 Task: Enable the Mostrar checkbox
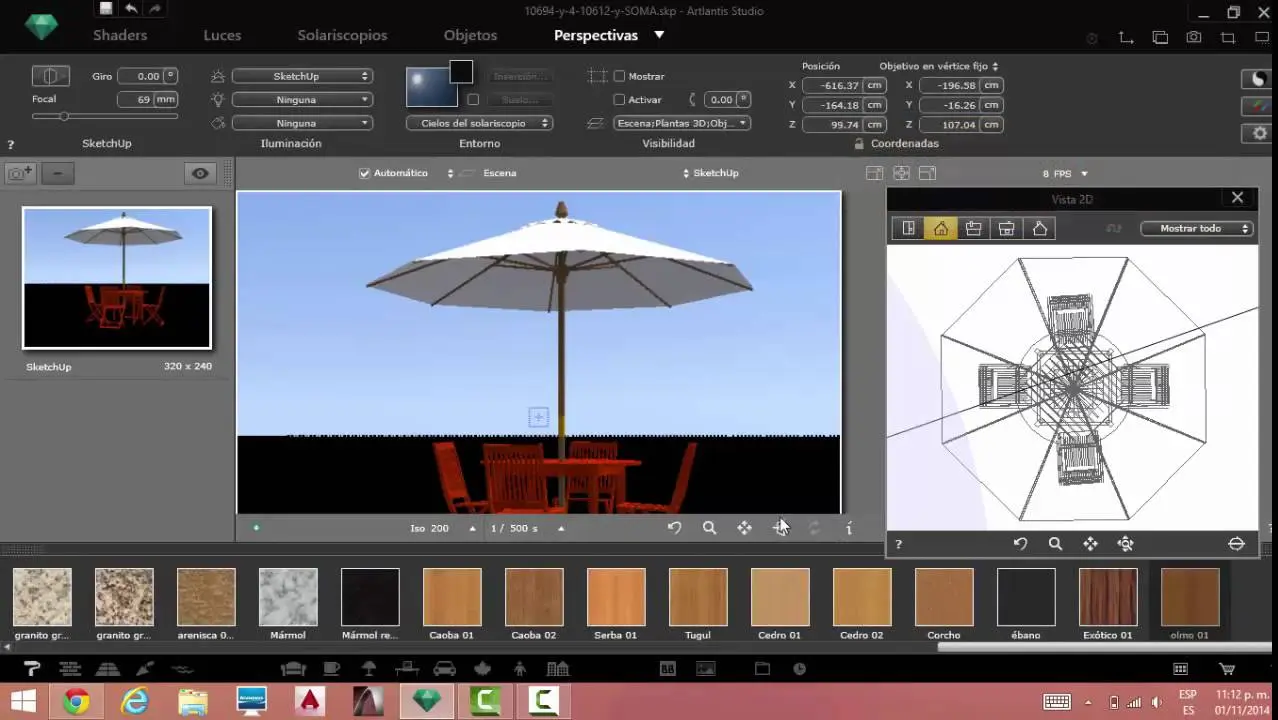[619, 76]
